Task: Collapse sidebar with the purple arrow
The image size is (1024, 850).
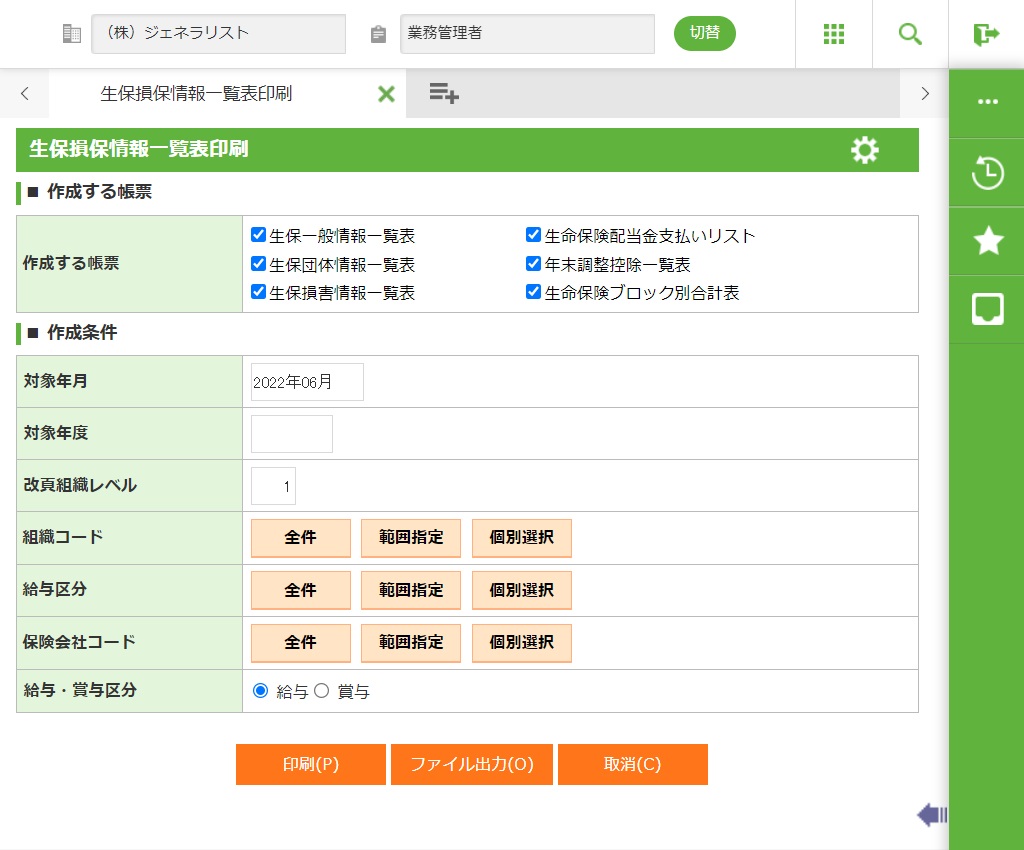Action: click(x=931, y=815)
